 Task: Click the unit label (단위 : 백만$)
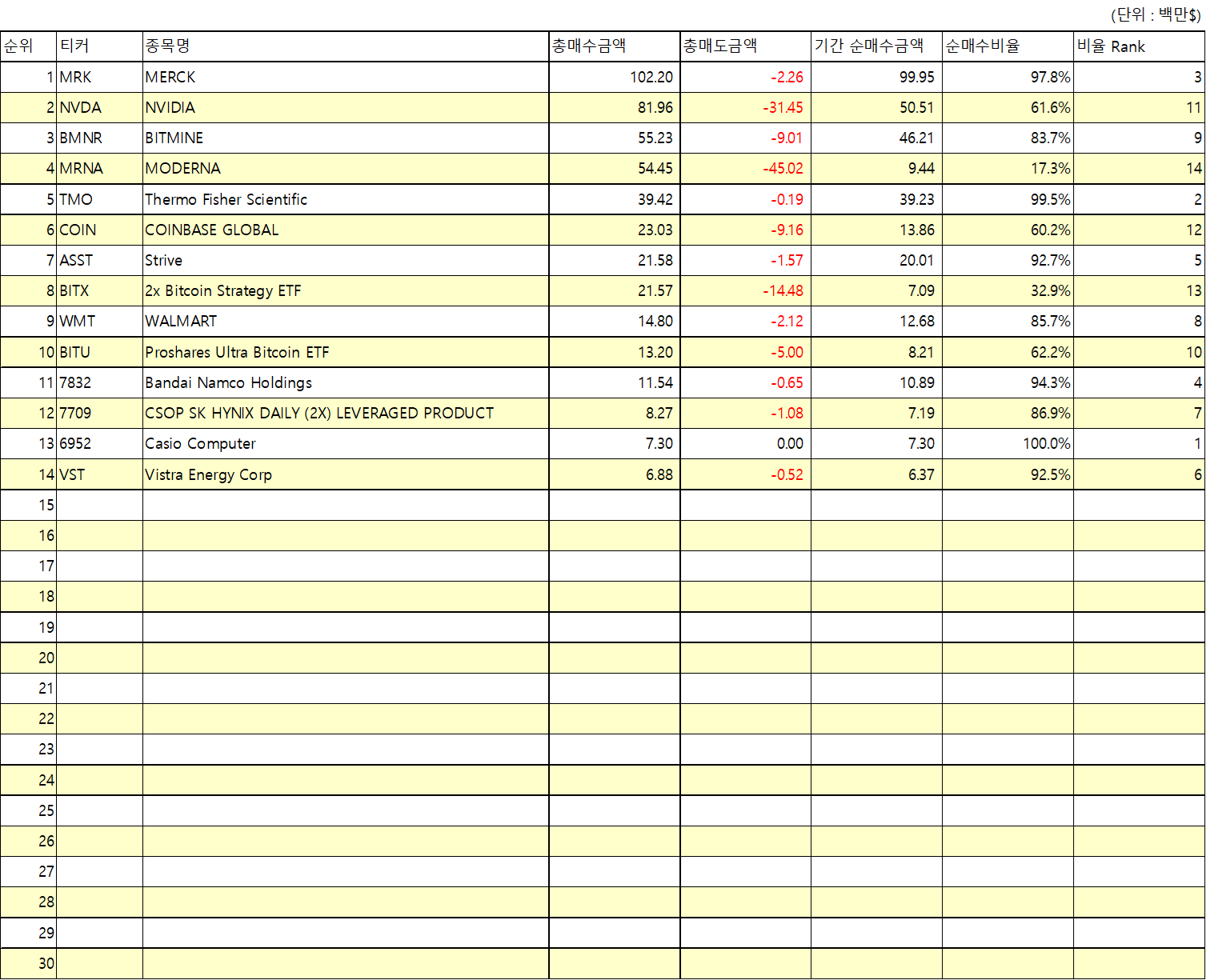pyautogui.click(x=1156, y=15)
